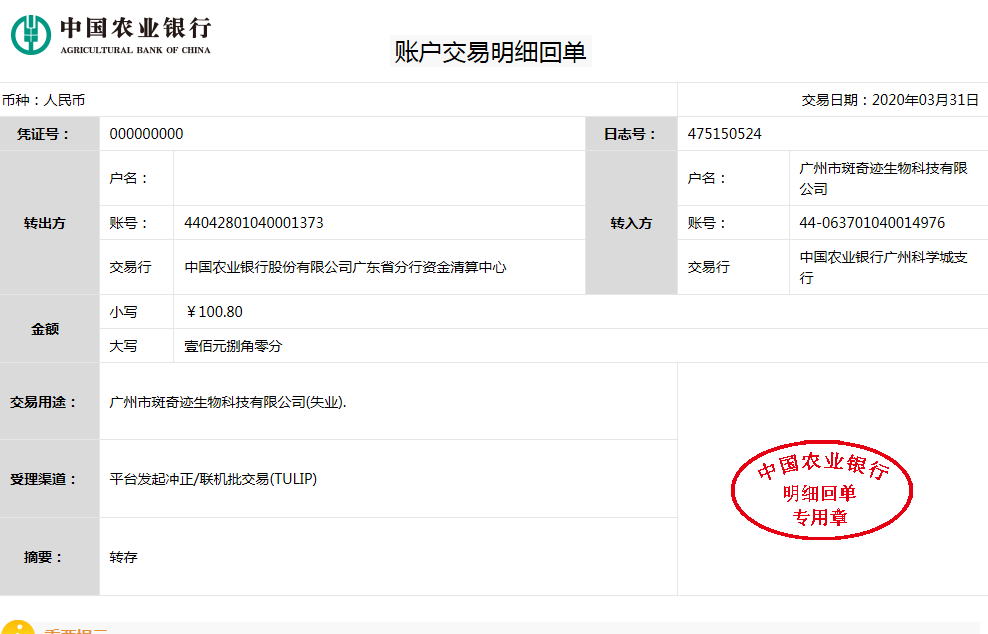The width and height of the screenshot is (988, 634).
Task: Select the log number 475150524
Action: [725, 134]
